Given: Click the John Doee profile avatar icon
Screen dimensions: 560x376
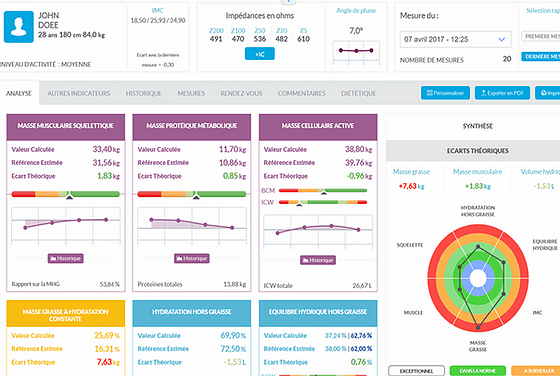Looking at the screenshot, I should pos(19,27).
